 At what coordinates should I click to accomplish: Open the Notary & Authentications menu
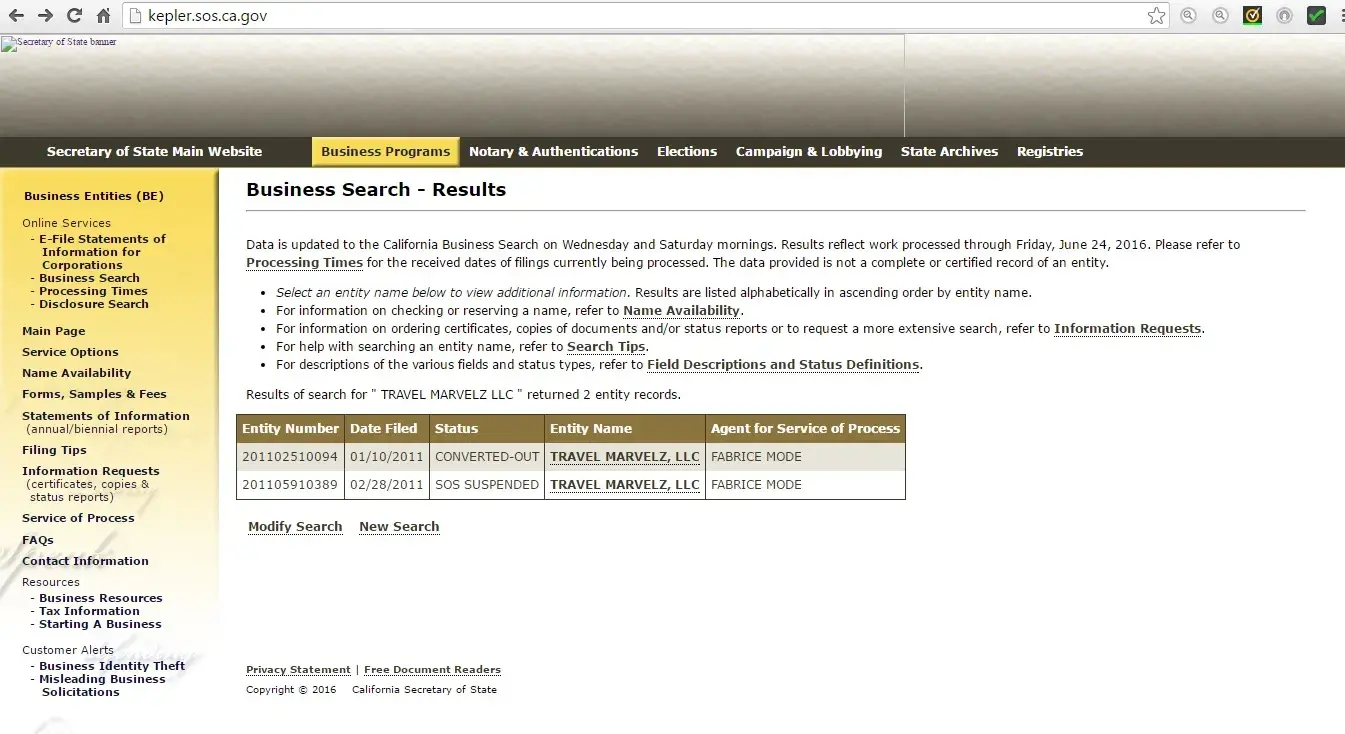(x=553, y=152)
